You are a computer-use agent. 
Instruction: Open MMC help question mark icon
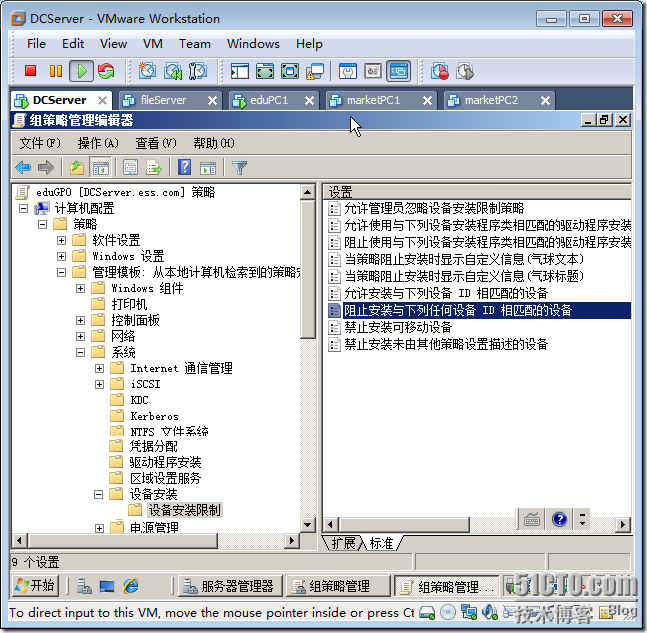184,167
